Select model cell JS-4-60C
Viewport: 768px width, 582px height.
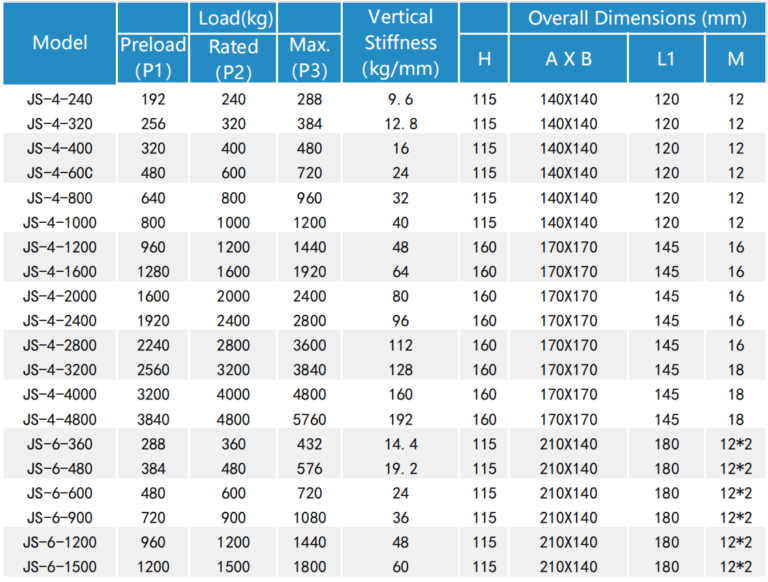[x=60, y=173]
